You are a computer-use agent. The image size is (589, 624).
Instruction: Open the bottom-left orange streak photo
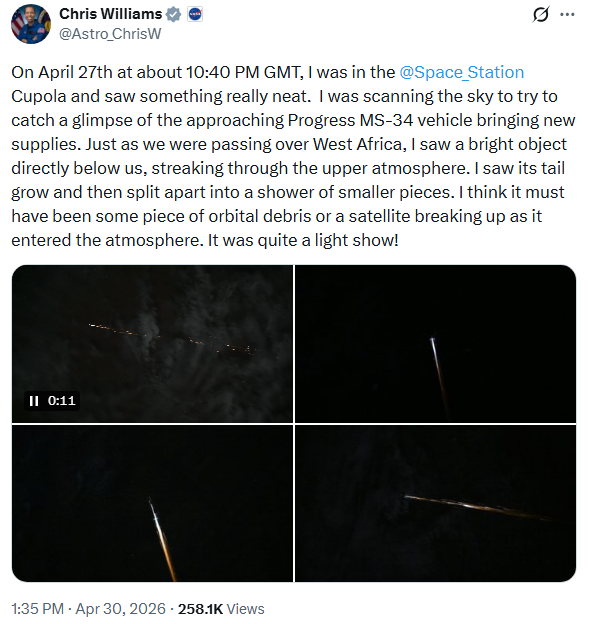pyautogui.click(x=152, y=503)
